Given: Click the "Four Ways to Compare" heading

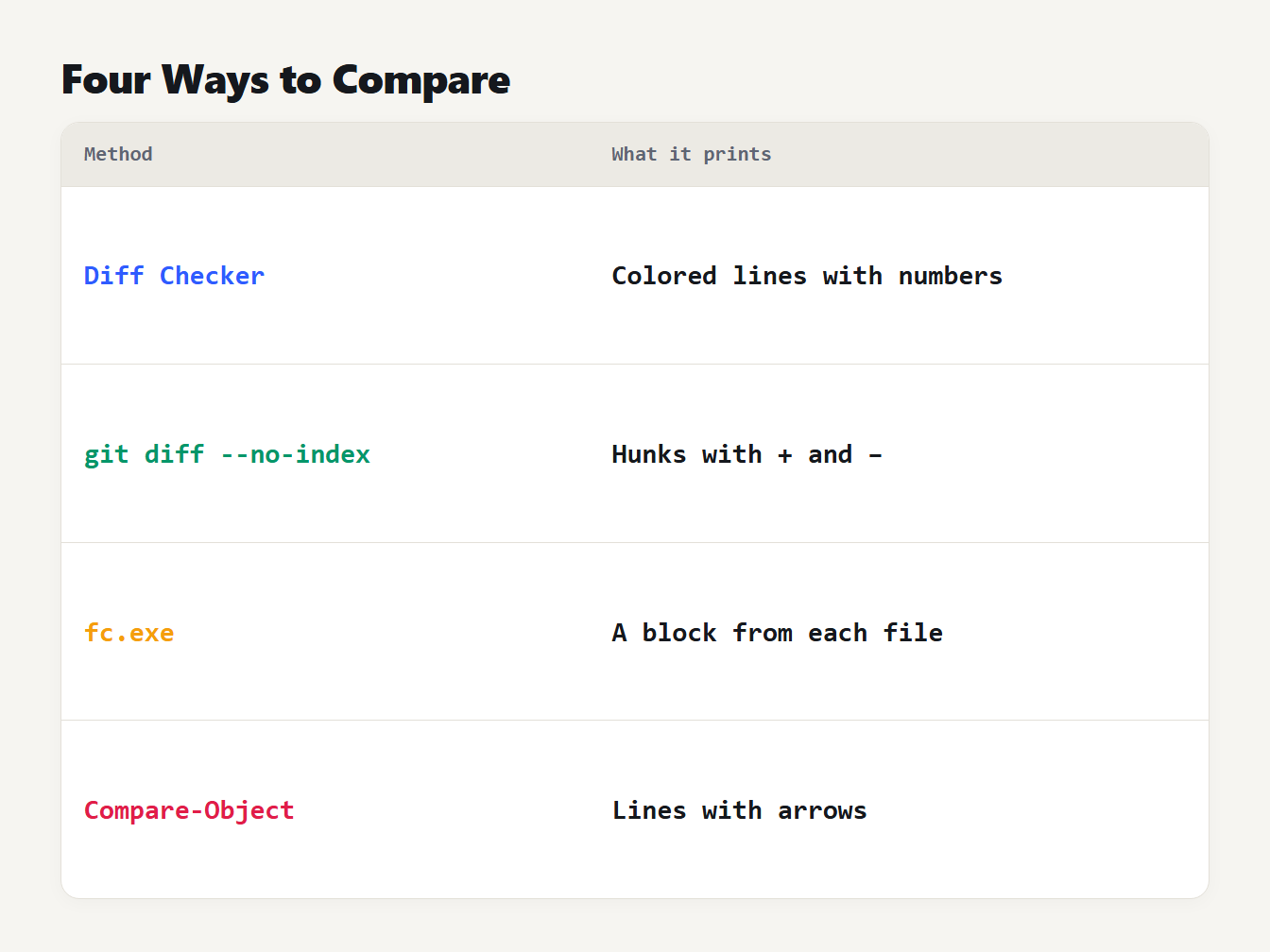Looking at the screenshot, I should (285, 80).
